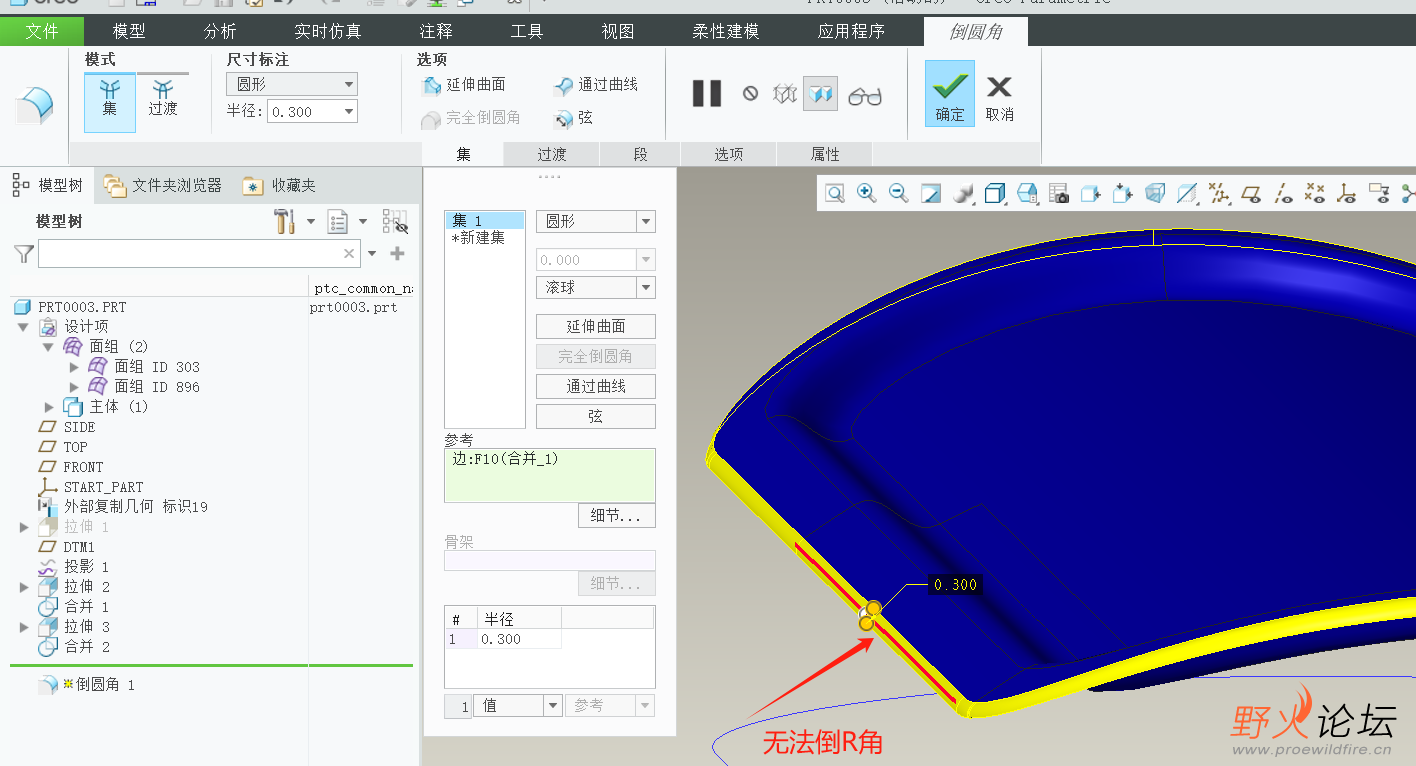The image size is (1416, 766).
Task: Toggle the tree visibility-filter eye icon
Action: point(395,221)
